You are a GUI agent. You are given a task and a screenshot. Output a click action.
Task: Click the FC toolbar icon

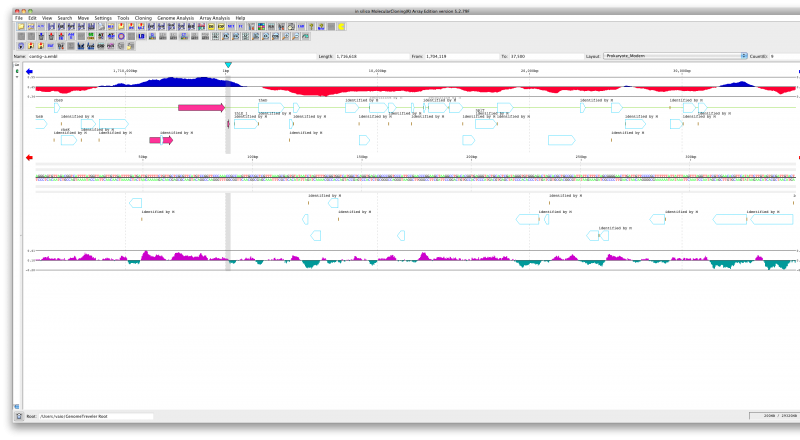241,27
